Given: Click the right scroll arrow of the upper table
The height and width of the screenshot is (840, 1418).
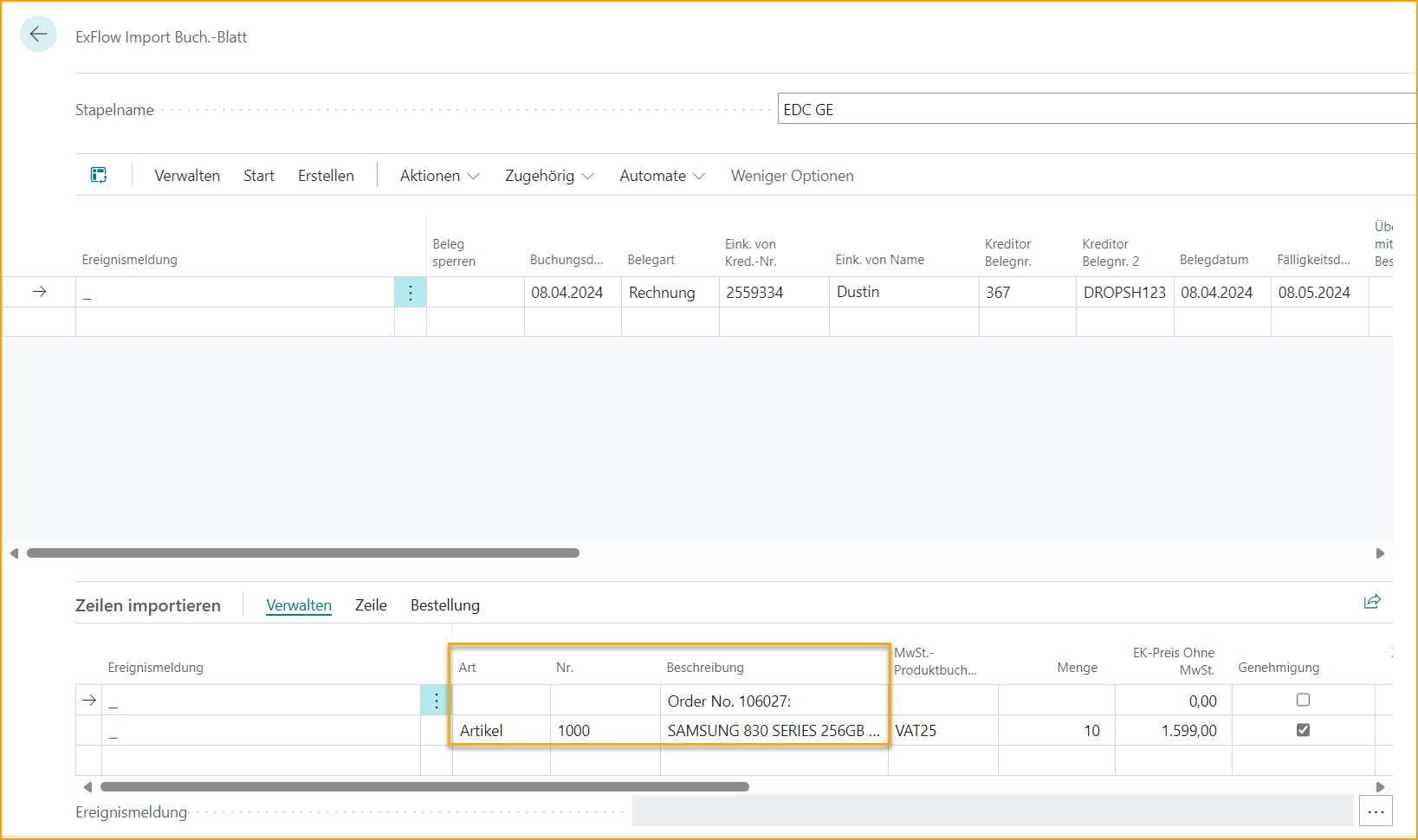Looking at the screenshot, I should pyautogui.click(x=1381, y=552).
